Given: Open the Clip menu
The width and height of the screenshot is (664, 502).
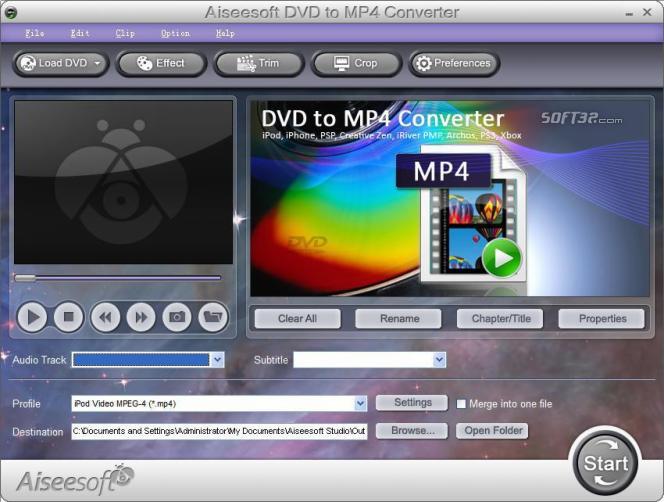Looking at the screenshot, I should 125,33.
